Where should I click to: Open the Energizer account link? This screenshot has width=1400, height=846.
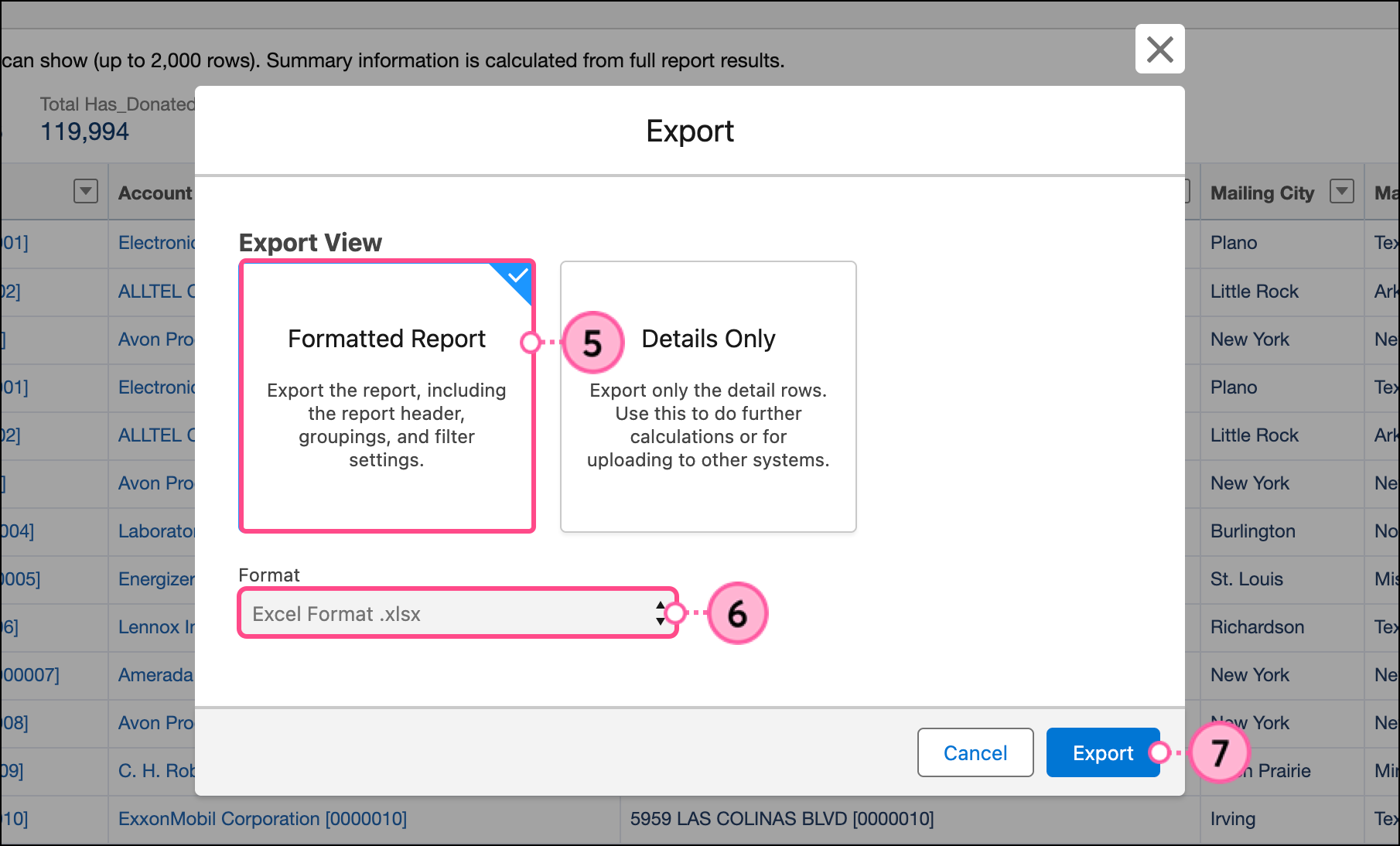pyautogui.click(x=156, y=579)
